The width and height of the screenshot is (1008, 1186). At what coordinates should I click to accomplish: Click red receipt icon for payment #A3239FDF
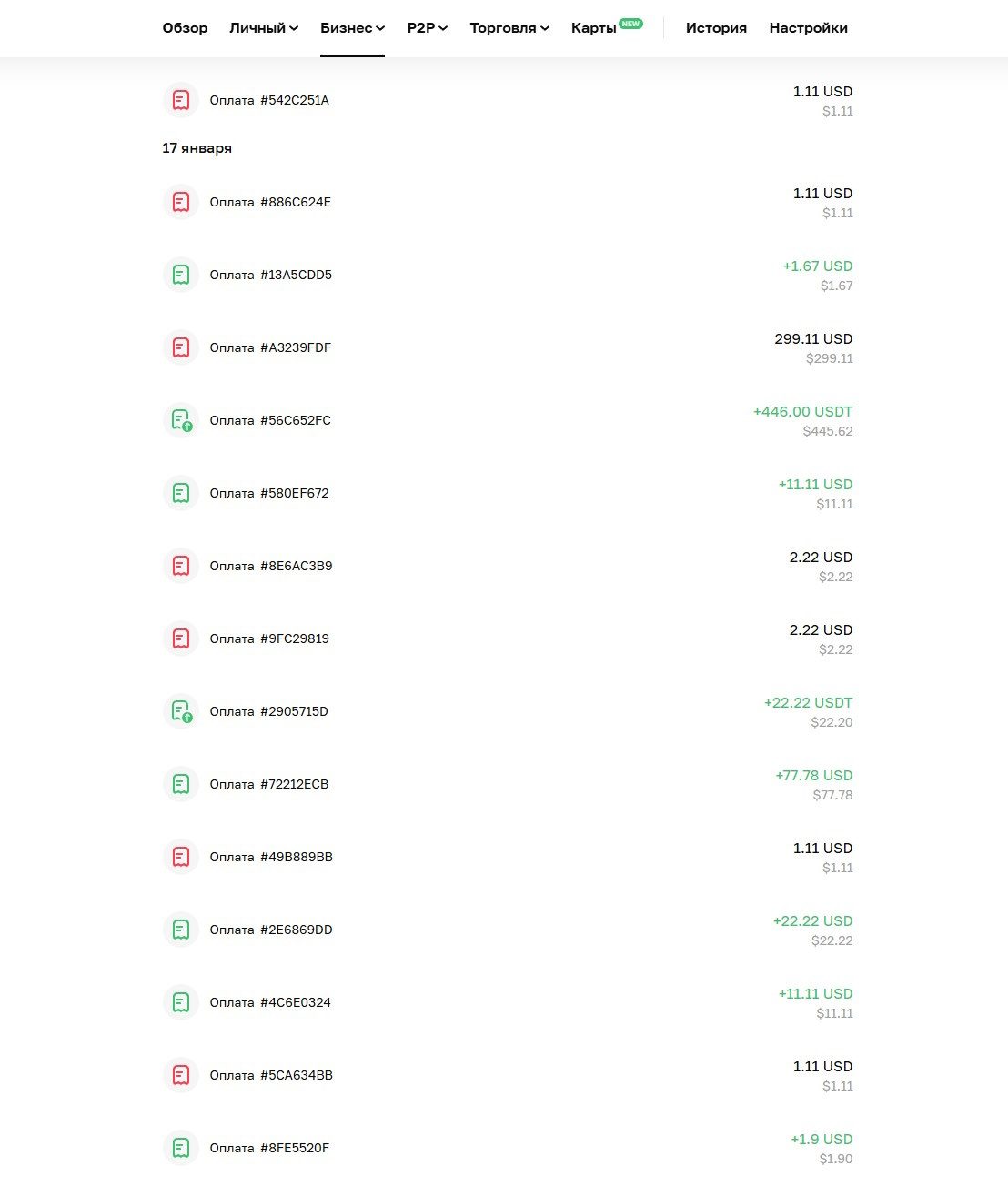click(x=181, y=347)
